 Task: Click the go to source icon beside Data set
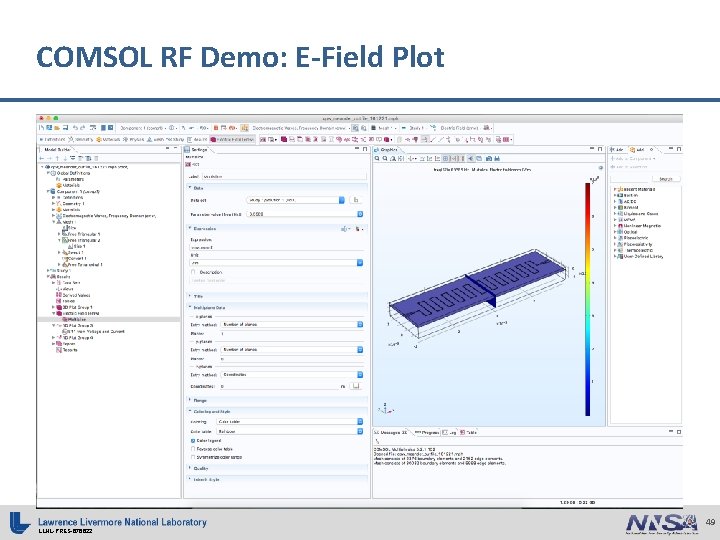tap(356, 200)
